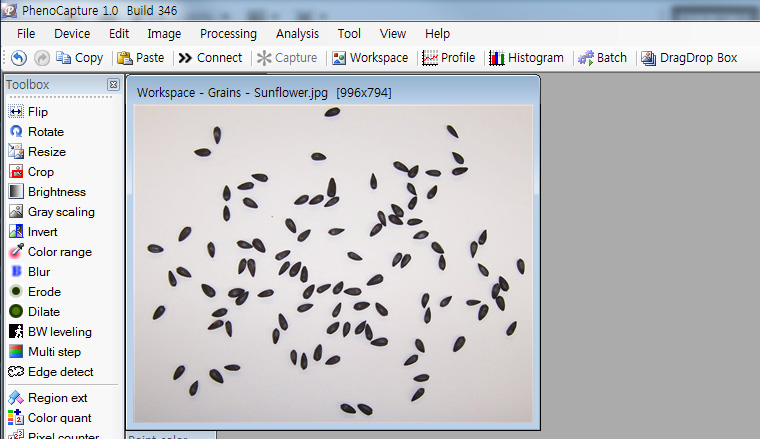
Task: Run the Edge detect tool
Action: point(60,372)
